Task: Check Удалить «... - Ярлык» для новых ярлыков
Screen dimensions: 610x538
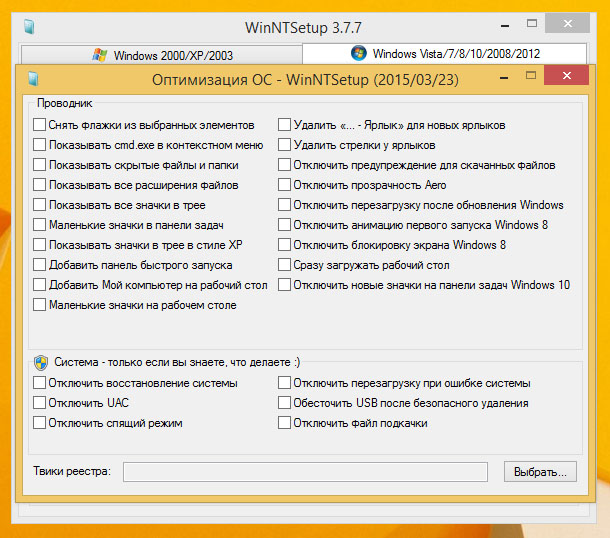Action: pyautogui.click(x=284, y=125)
